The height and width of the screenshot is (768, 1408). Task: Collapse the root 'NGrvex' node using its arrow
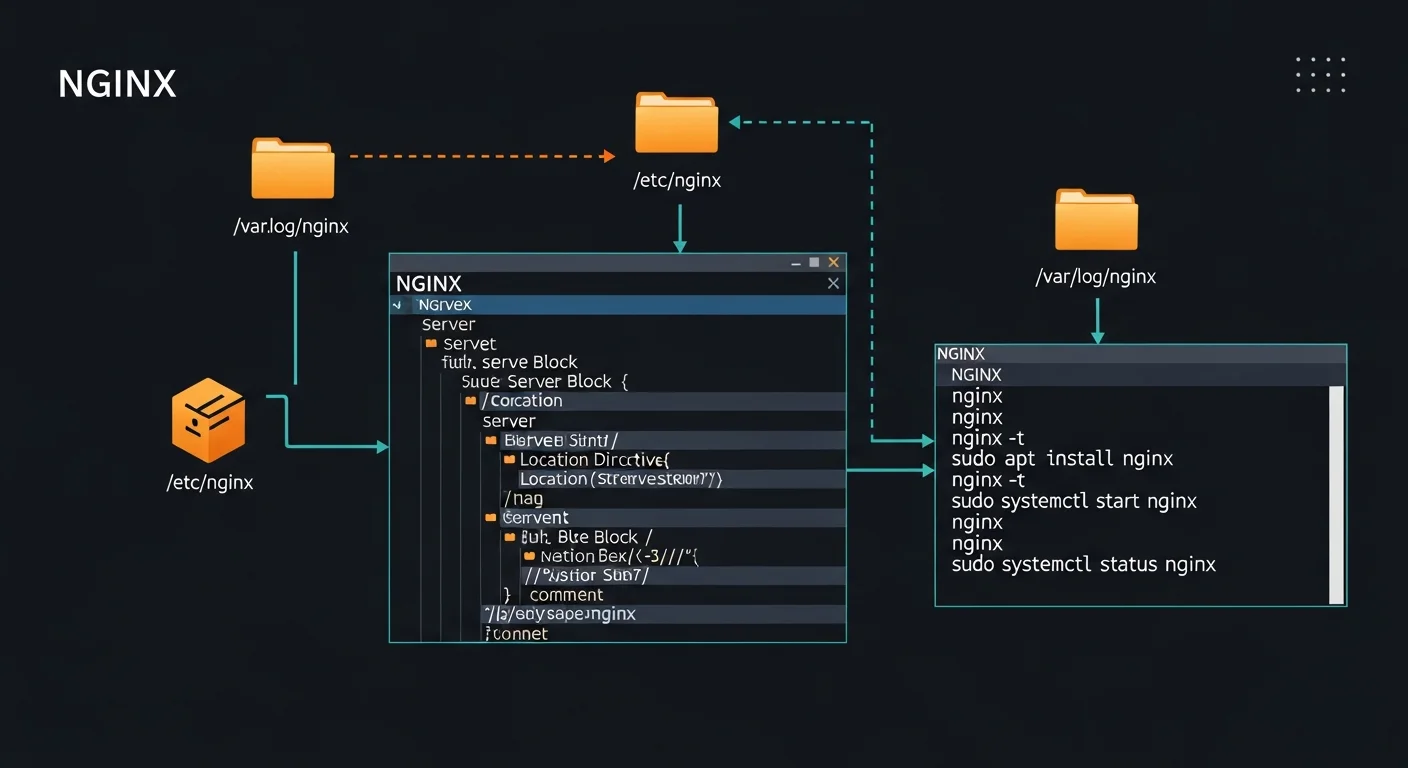(x=399, y=304)
